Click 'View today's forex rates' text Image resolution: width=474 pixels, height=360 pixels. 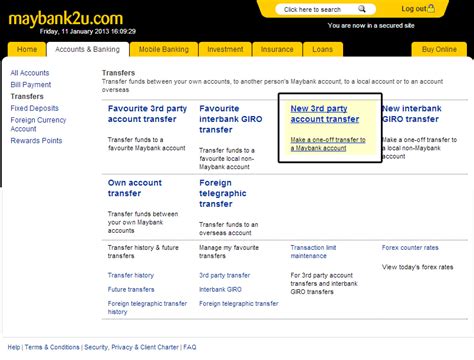[x=417, y=267]
